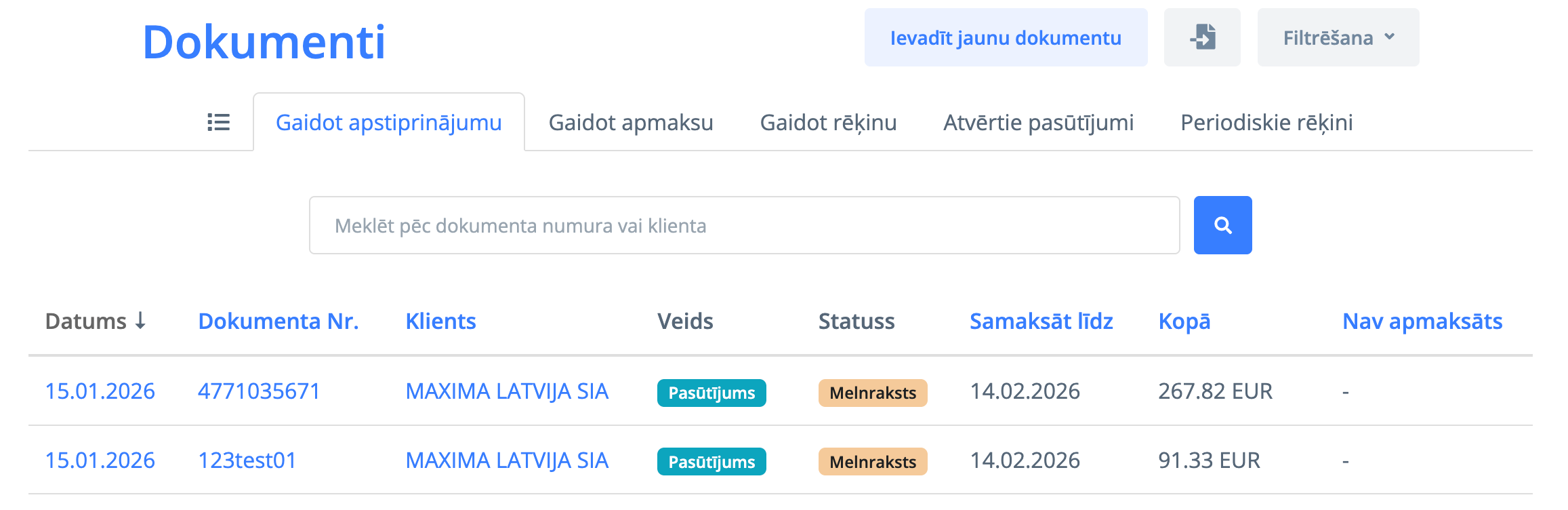Sort by Nav apmaksāts column
Screen dimensions: 1568x510
tap(1422, 321)
